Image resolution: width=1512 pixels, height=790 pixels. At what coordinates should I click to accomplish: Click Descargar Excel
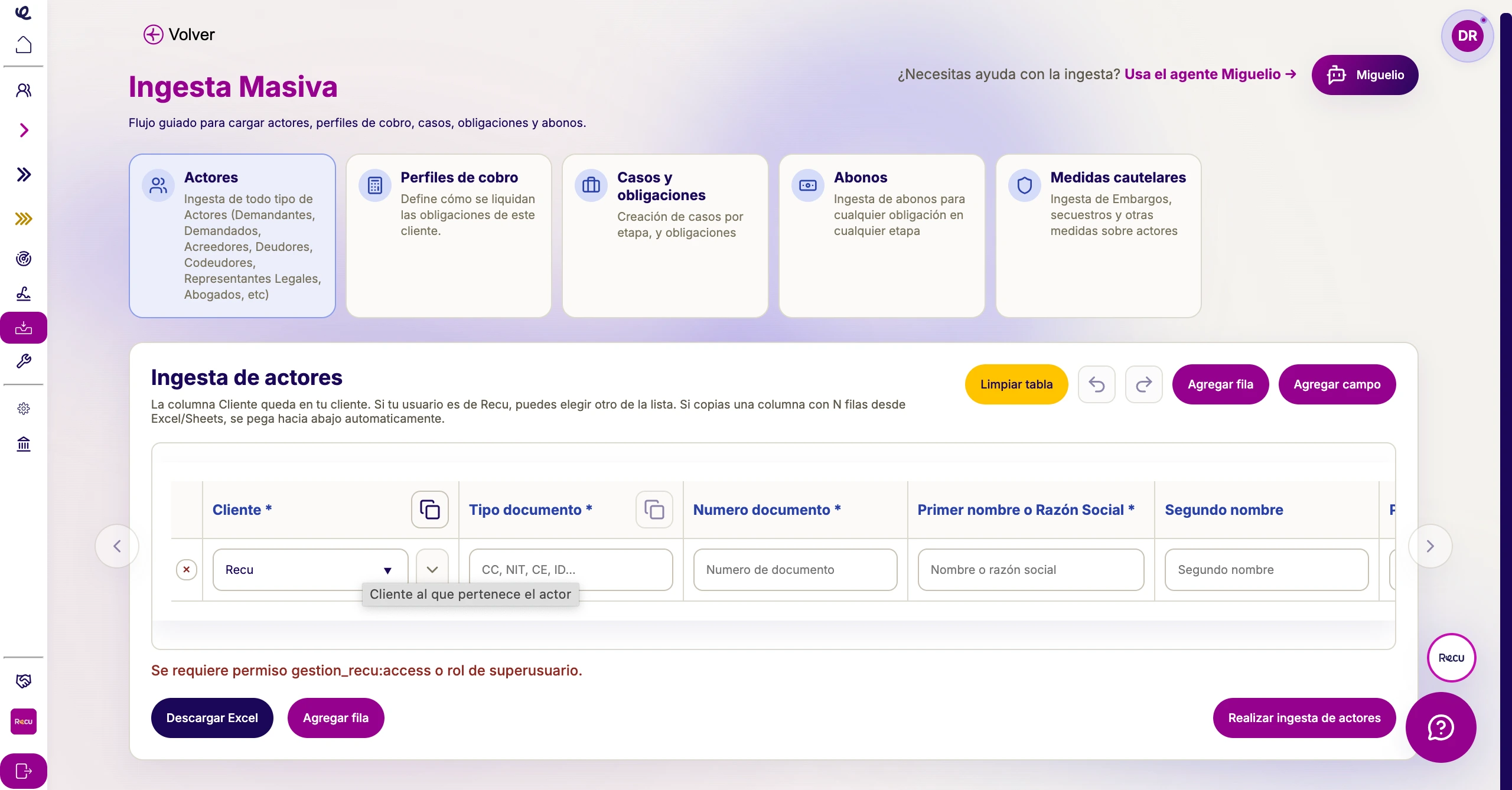coord(212,718)
